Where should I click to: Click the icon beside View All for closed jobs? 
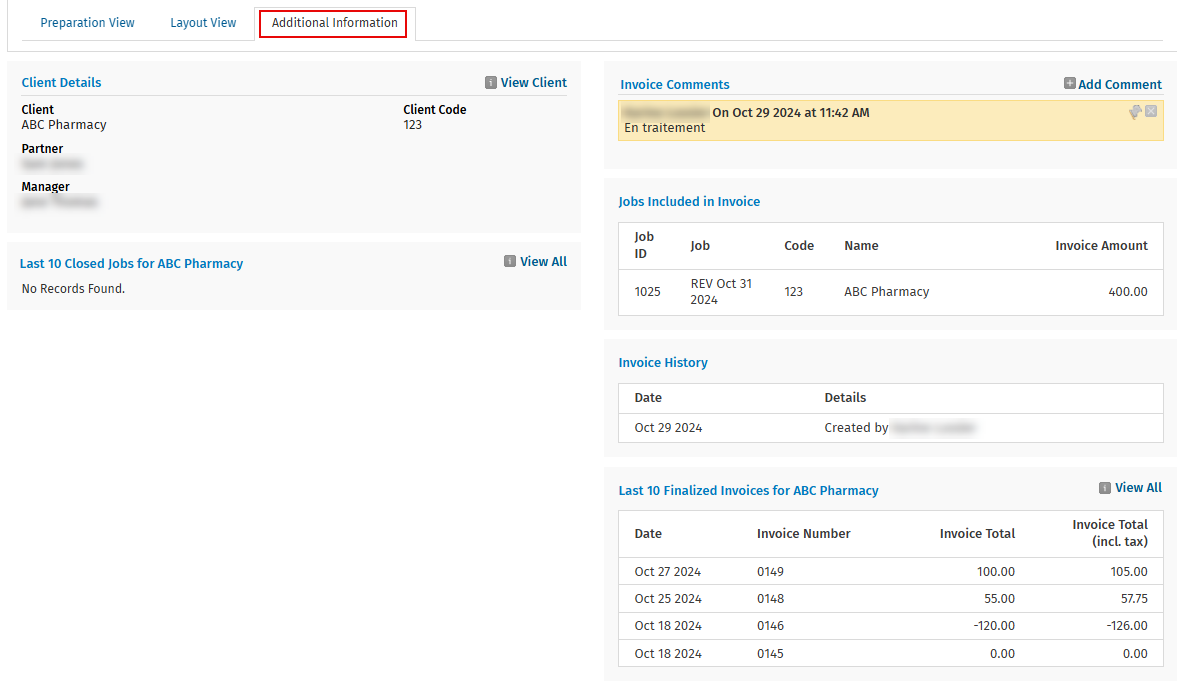510,261
